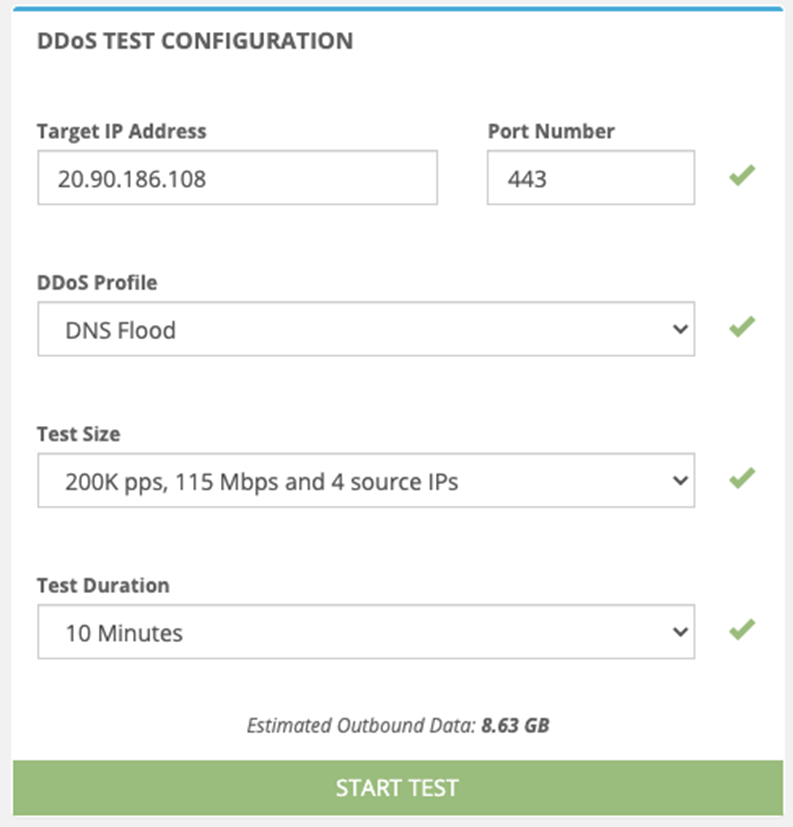The image size is (793, 827).
Task: Click the checkmark beside the DDoS Profile dropdown
Action: [x=741, y=327]
